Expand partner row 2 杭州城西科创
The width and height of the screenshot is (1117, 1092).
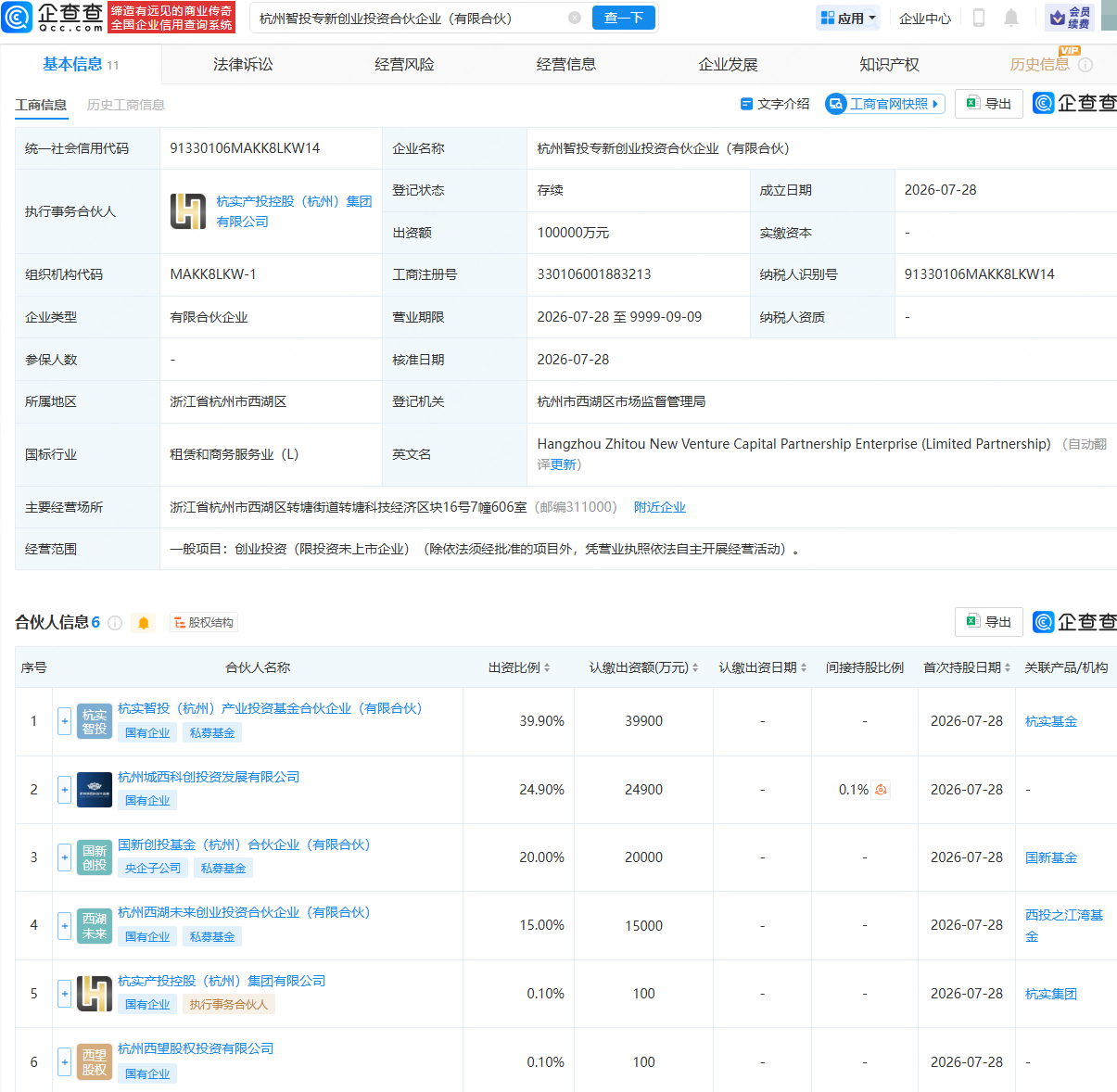click(x=65, y=790)
